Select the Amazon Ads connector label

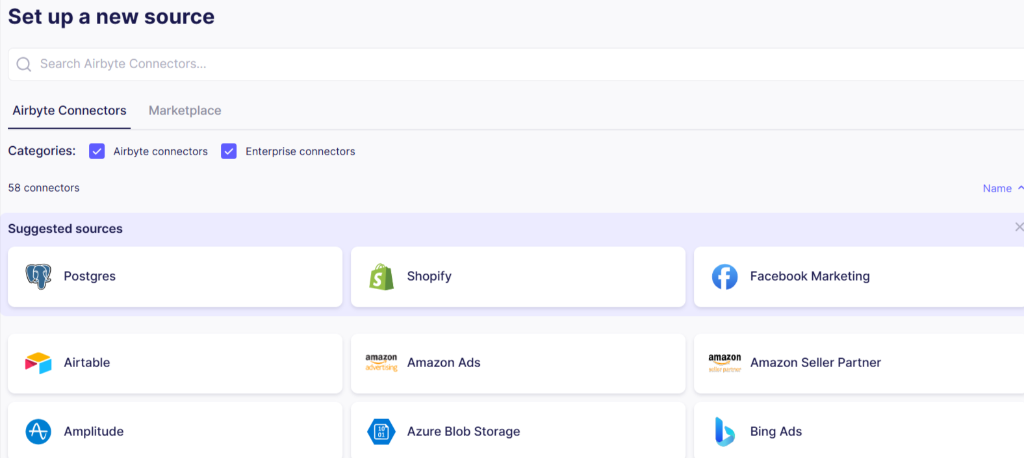pos(443,363)
